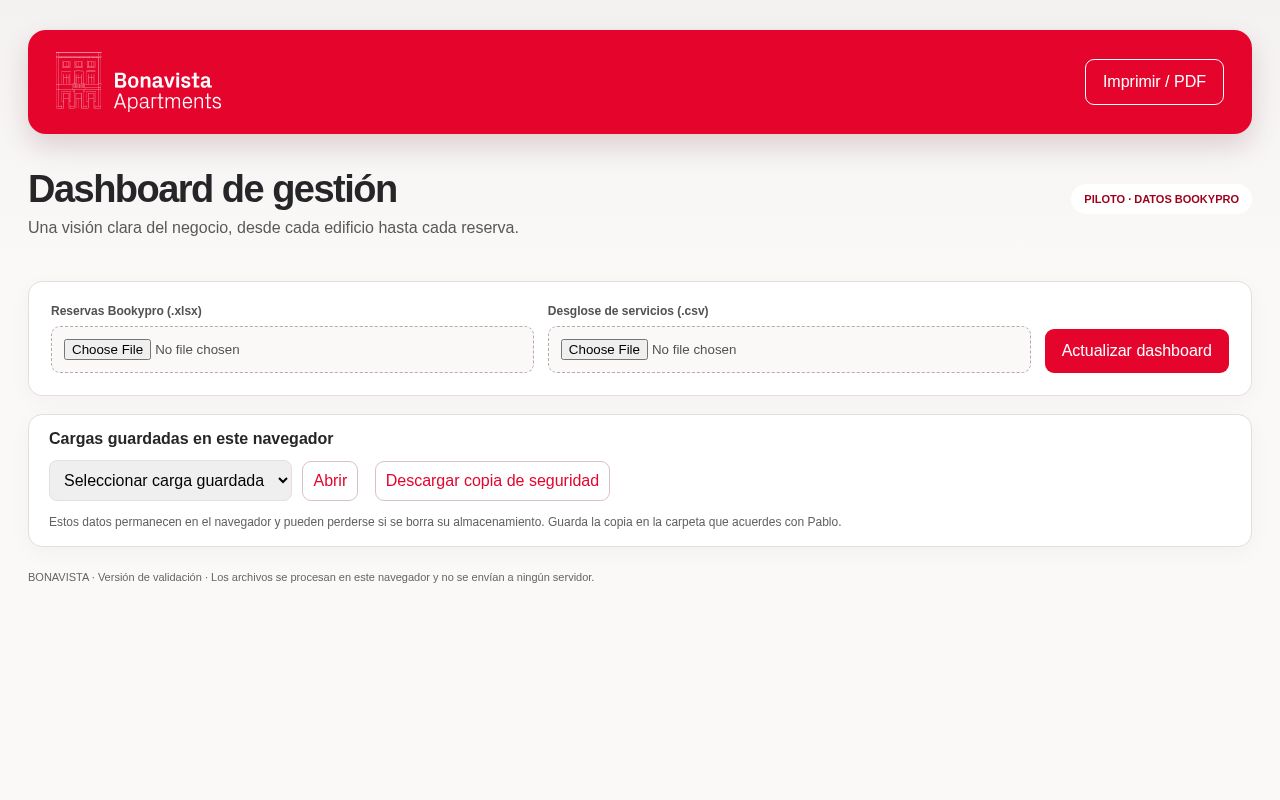Click the Imprimir / PDF button
The height and width of the screenshot is (800, 1280).
1154,82
